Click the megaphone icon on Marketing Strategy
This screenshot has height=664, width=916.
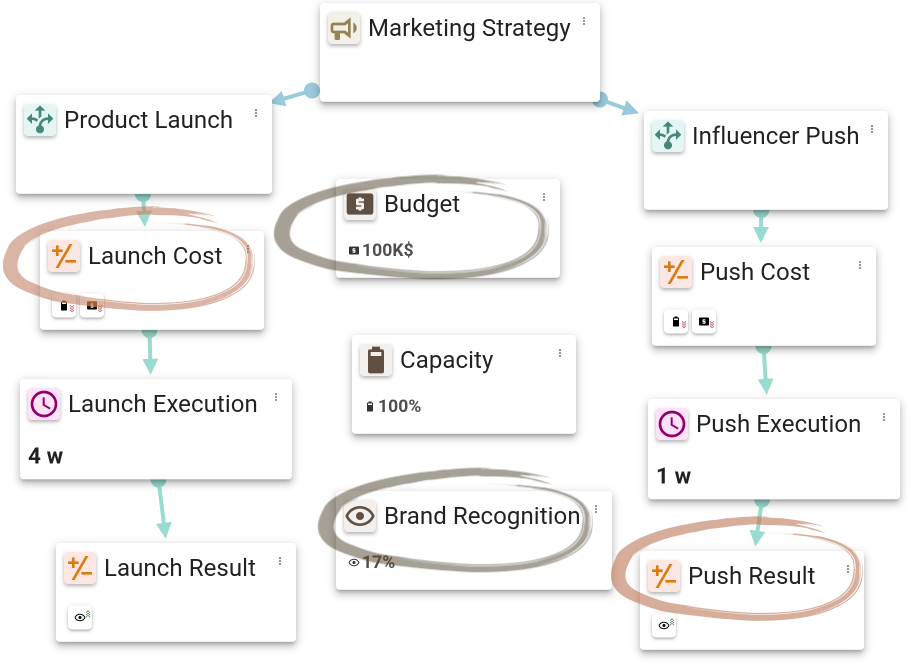[x=344, y=29]
